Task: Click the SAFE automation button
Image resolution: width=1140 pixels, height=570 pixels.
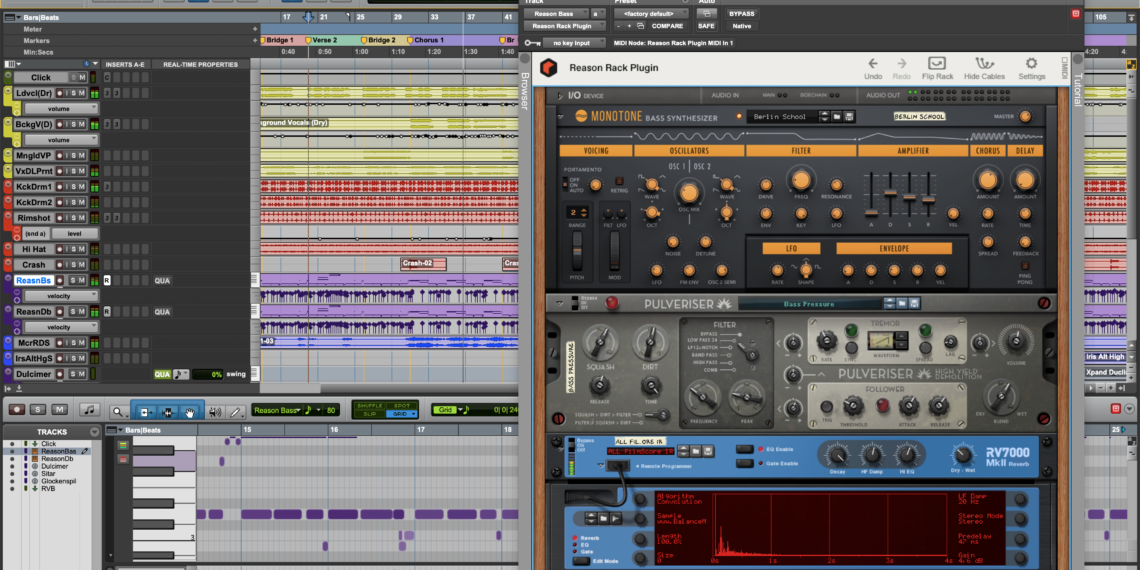Action: pyautogui.click(x=706, y=26)
